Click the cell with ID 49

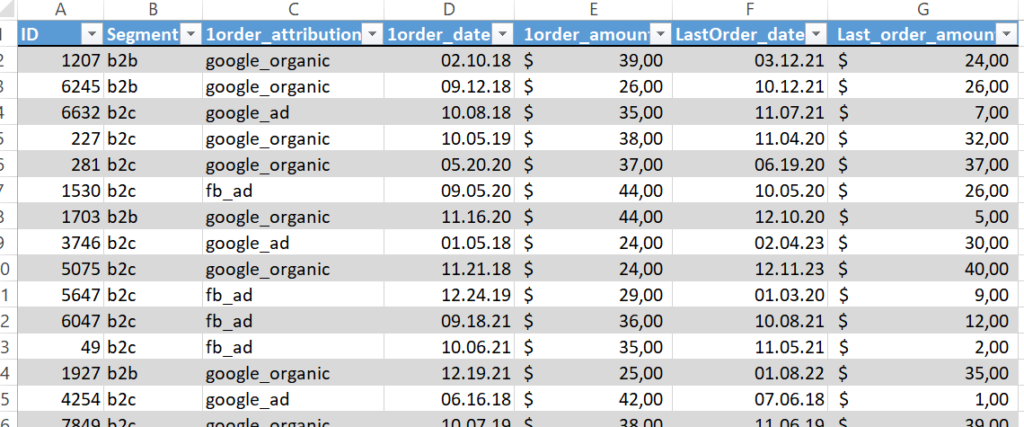(x=62, y=347)
